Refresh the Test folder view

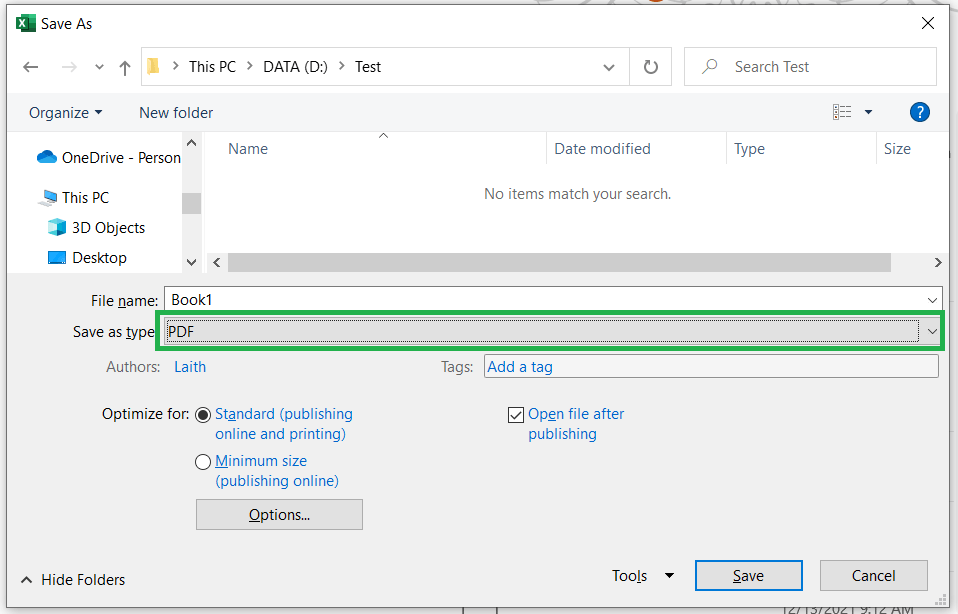coord(651,68)
